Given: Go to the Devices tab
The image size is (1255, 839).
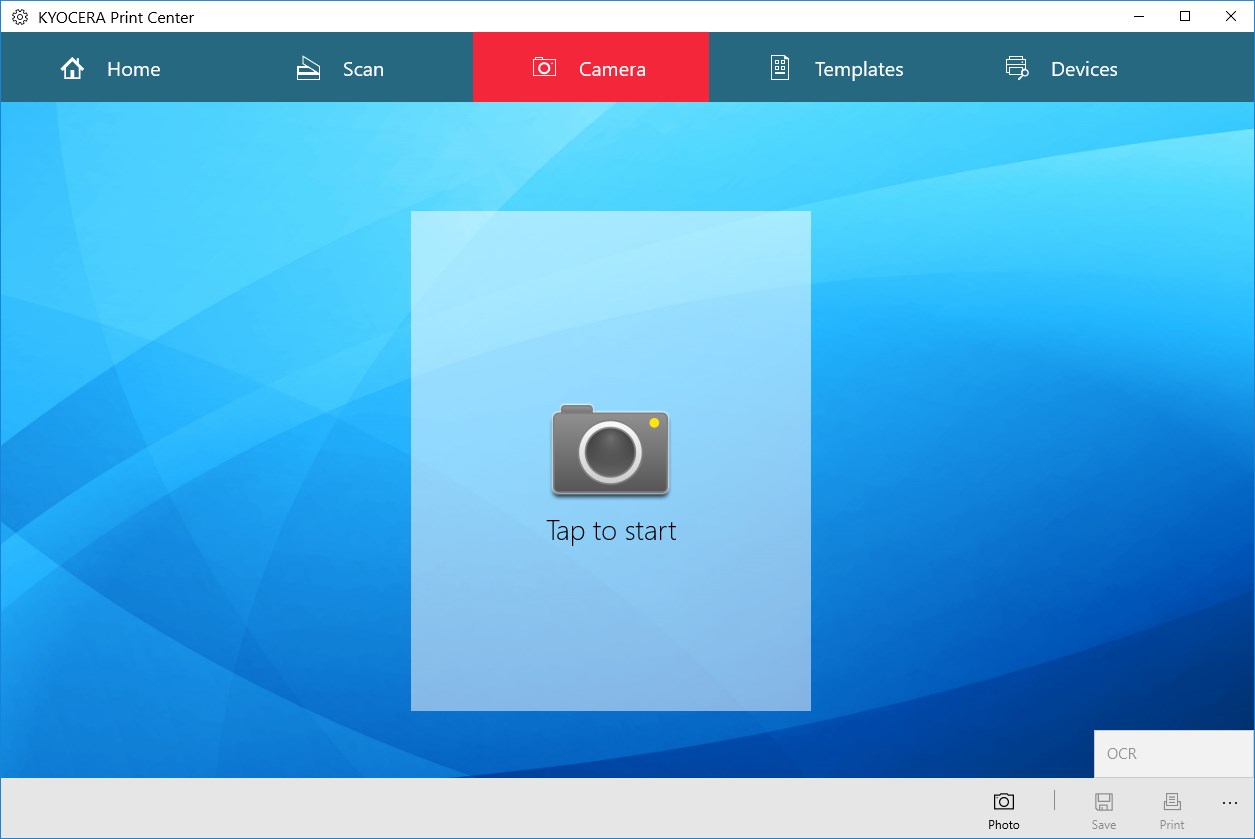Looking at the screenshot, I should [1083, 68].
